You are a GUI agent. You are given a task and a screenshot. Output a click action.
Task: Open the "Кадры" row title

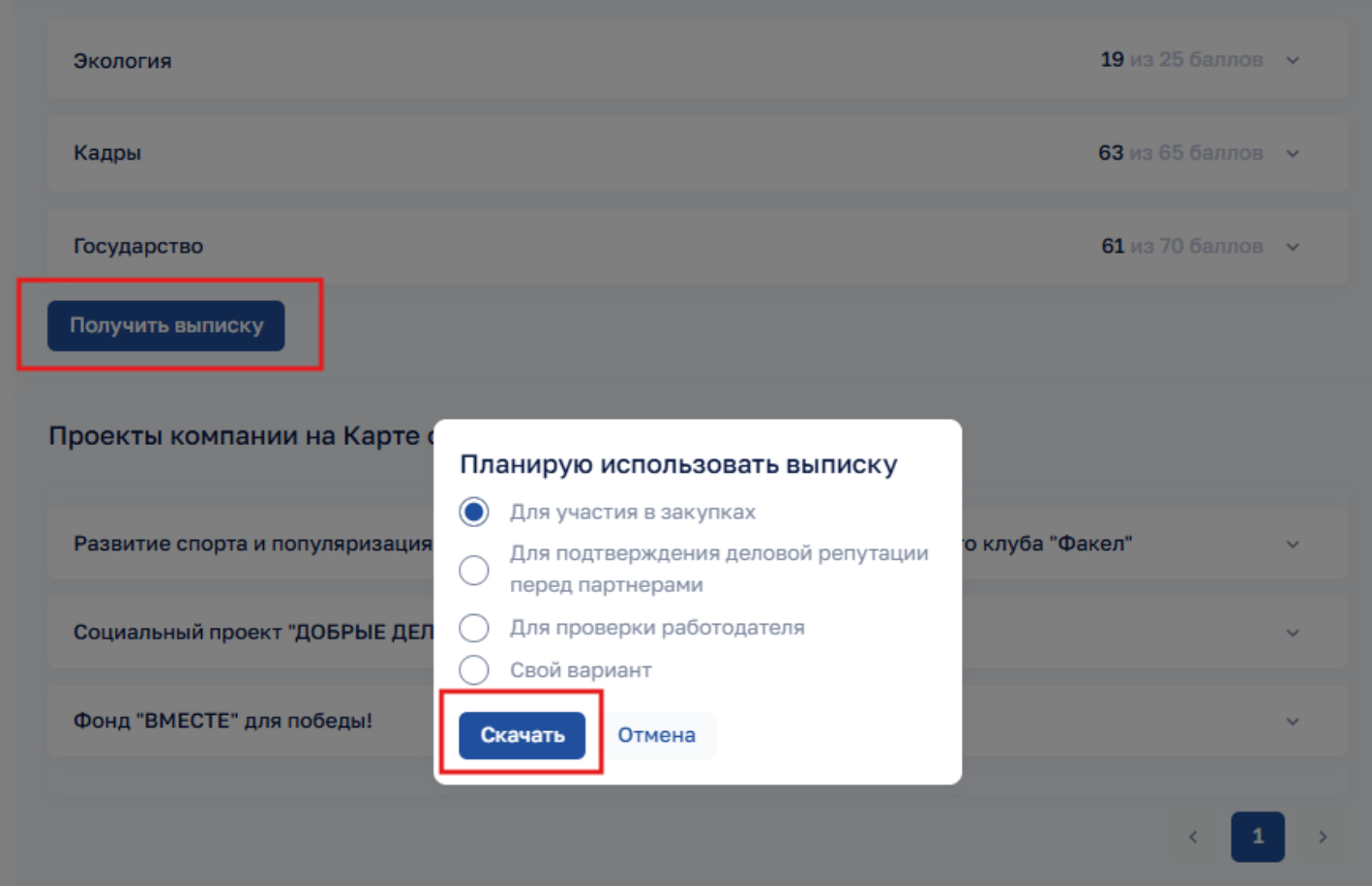click(x=107, y=153)
